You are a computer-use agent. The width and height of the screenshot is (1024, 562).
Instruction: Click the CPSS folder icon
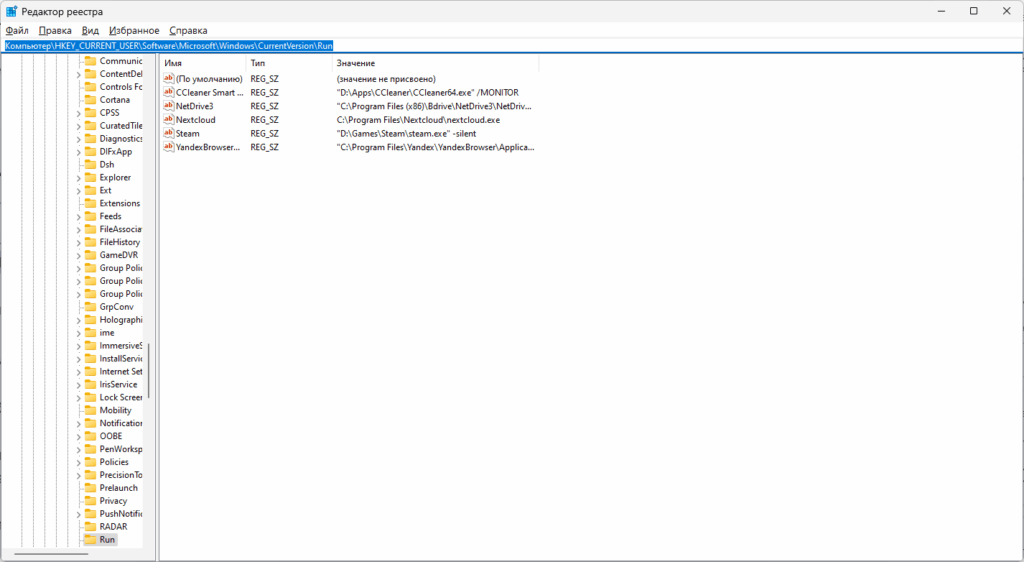pos(90,113)
